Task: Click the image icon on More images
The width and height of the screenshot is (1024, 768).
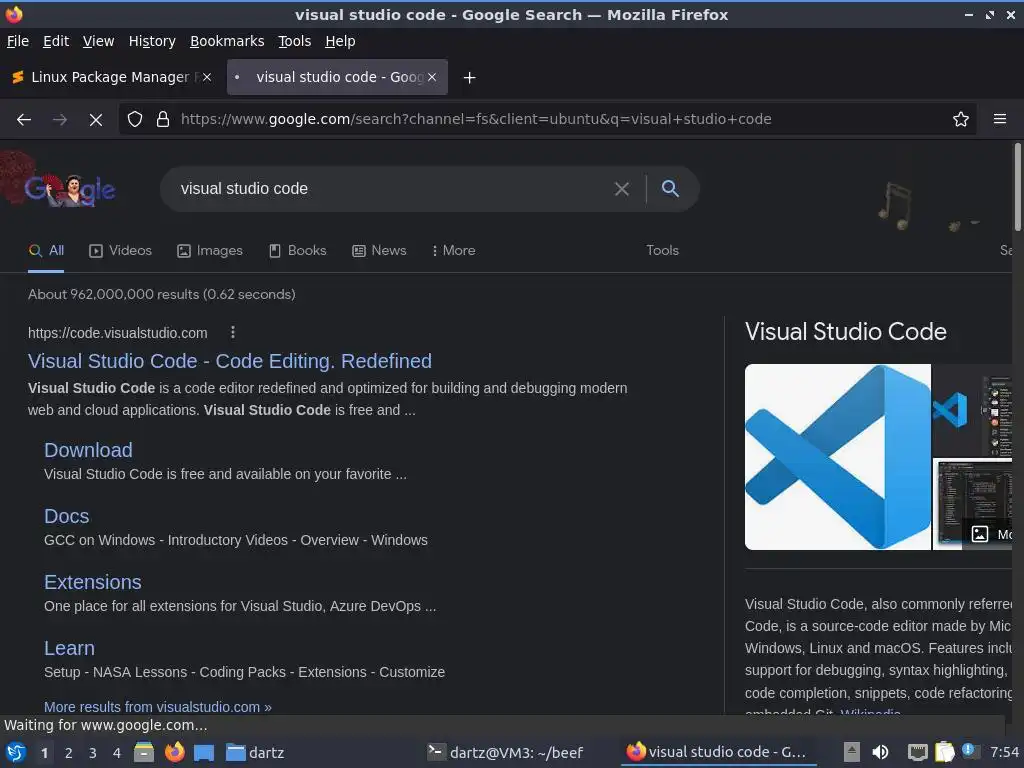Action: pyautogui.click(x=980, y=534)
